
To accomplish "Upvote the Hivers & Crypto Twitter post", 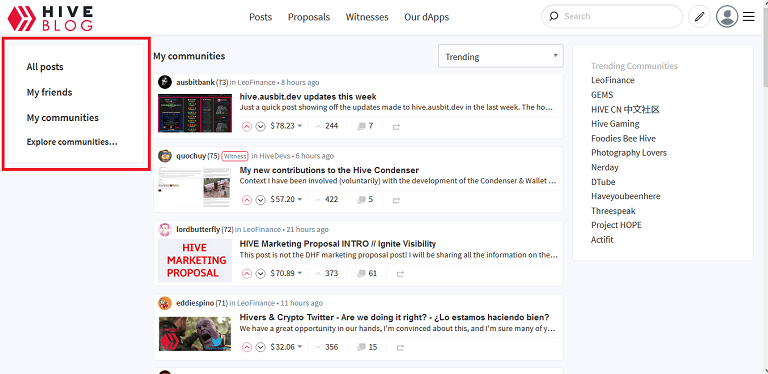I will [247, 347].
